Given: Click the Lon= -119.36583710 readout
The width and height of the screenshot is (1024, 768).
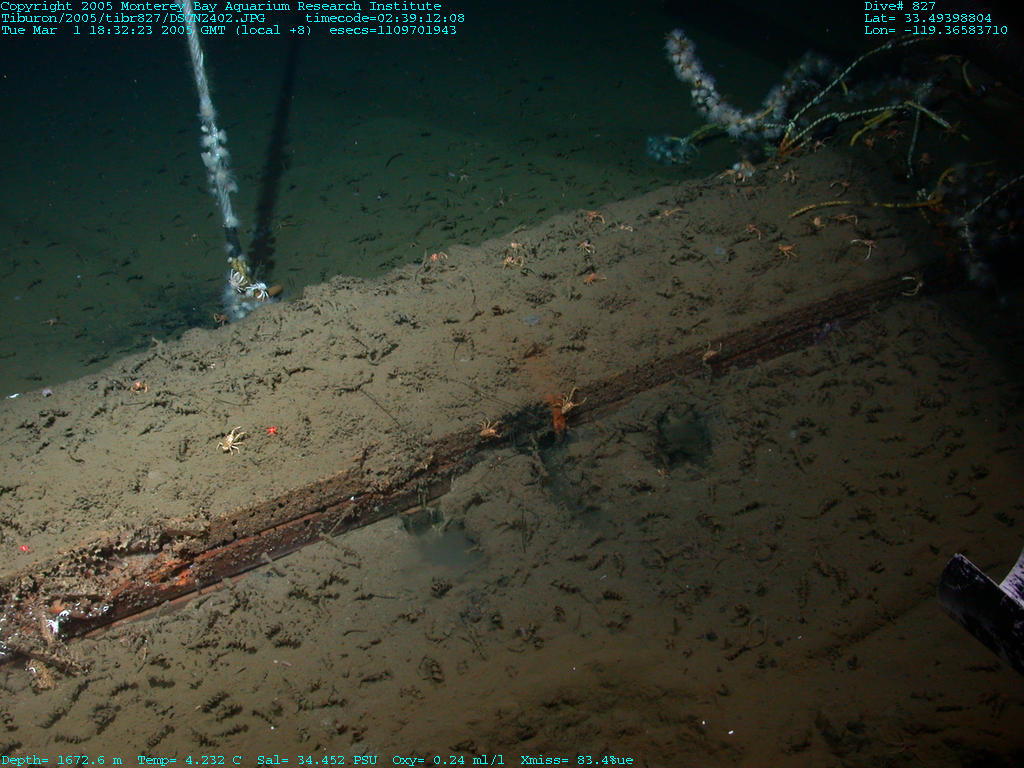Looking at the screenshot, I should [935, 30].
